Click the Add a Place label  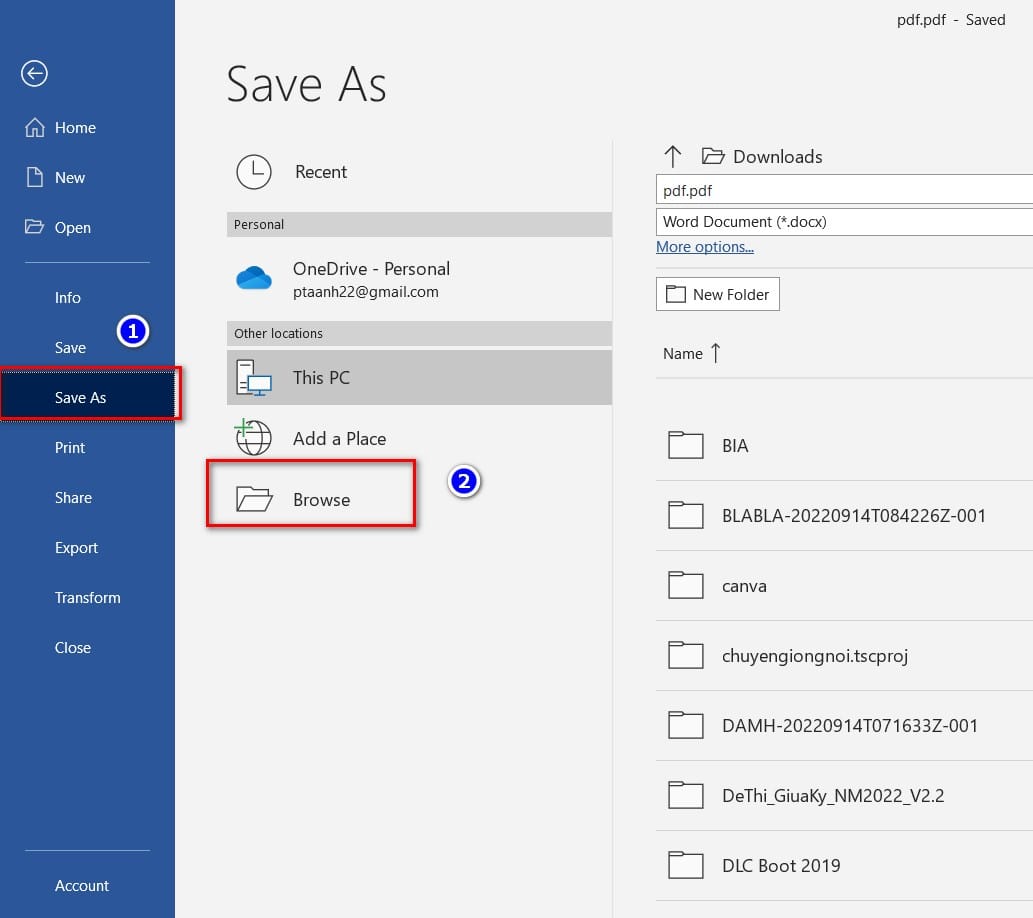[x=339, y=439]
